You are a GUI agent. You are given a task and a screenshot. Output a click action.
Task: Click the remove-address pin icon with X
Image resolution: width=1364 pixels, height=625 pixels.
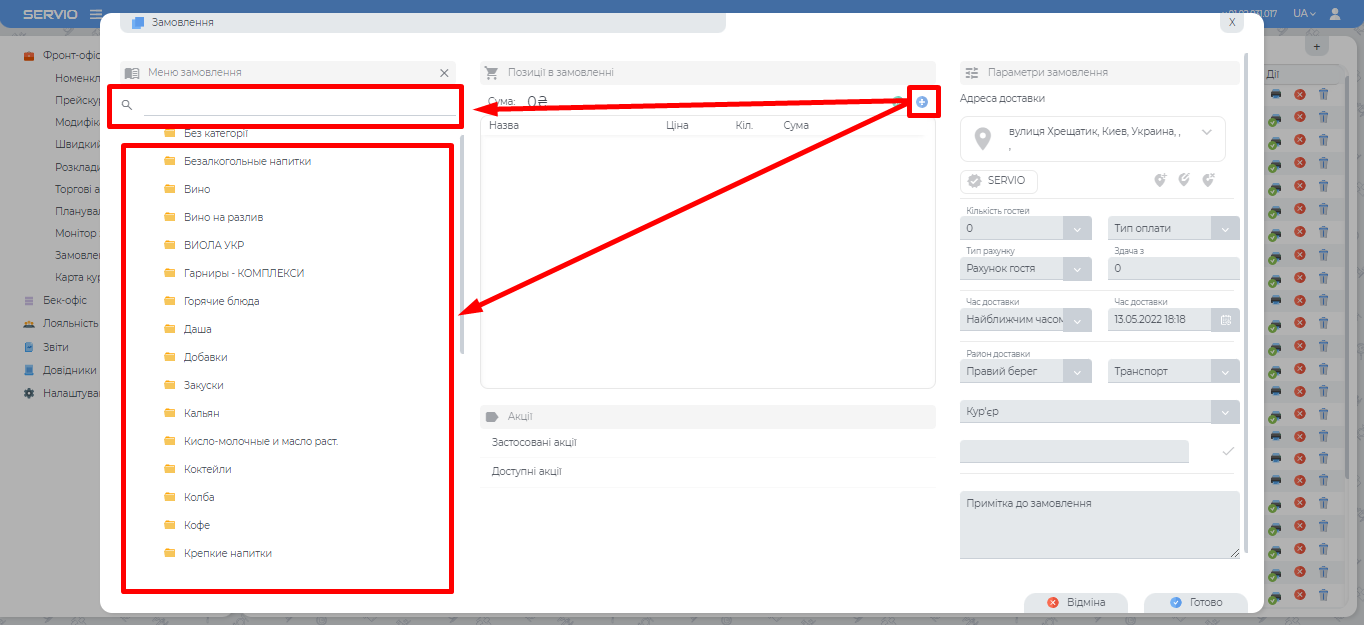pos(1208,181)
